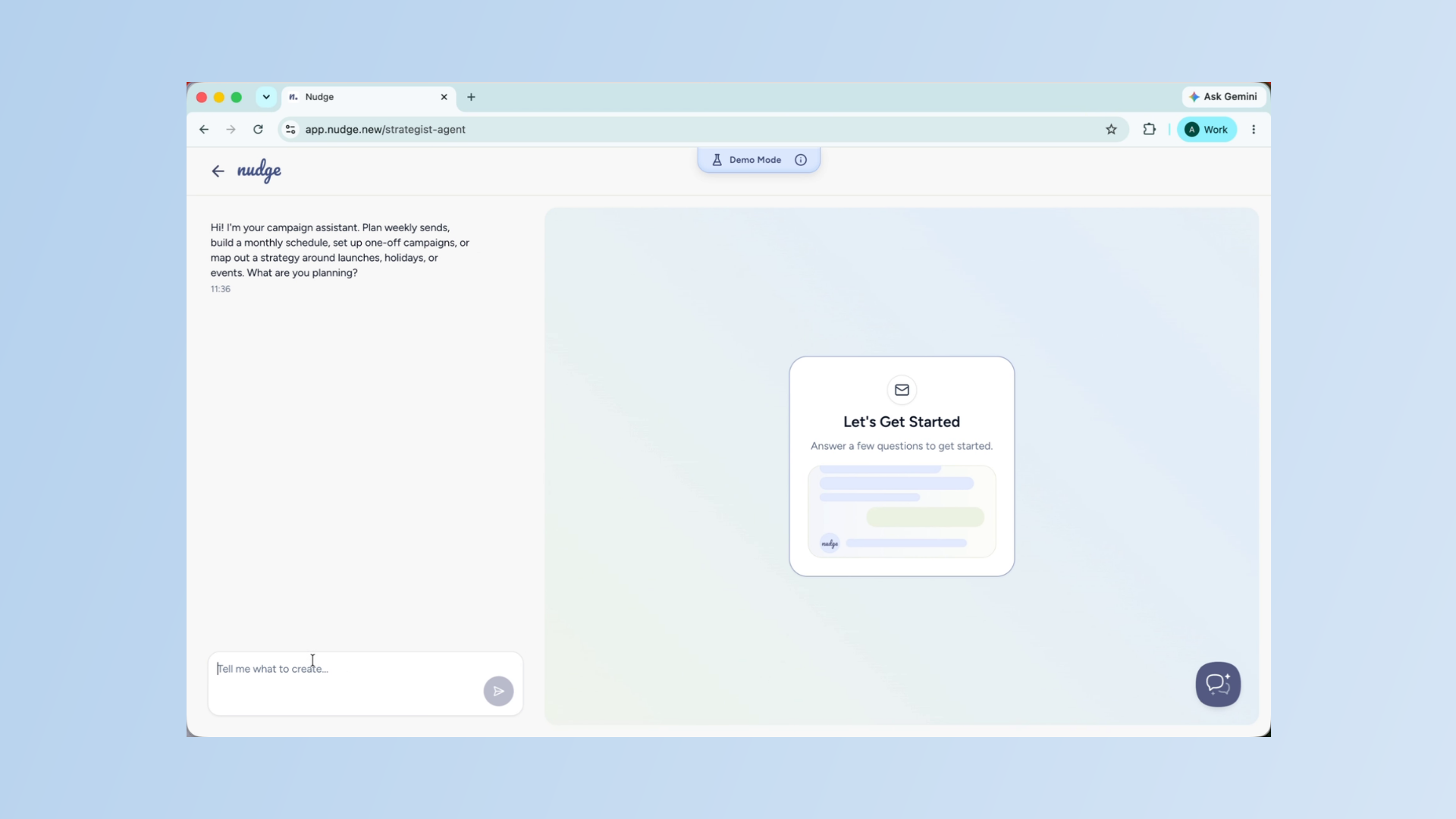This screenshot has width=1456, height=819.
Task: Open the browser Extensions puzzle icon
Action: pyautogui.click(x=1150, y=130)
